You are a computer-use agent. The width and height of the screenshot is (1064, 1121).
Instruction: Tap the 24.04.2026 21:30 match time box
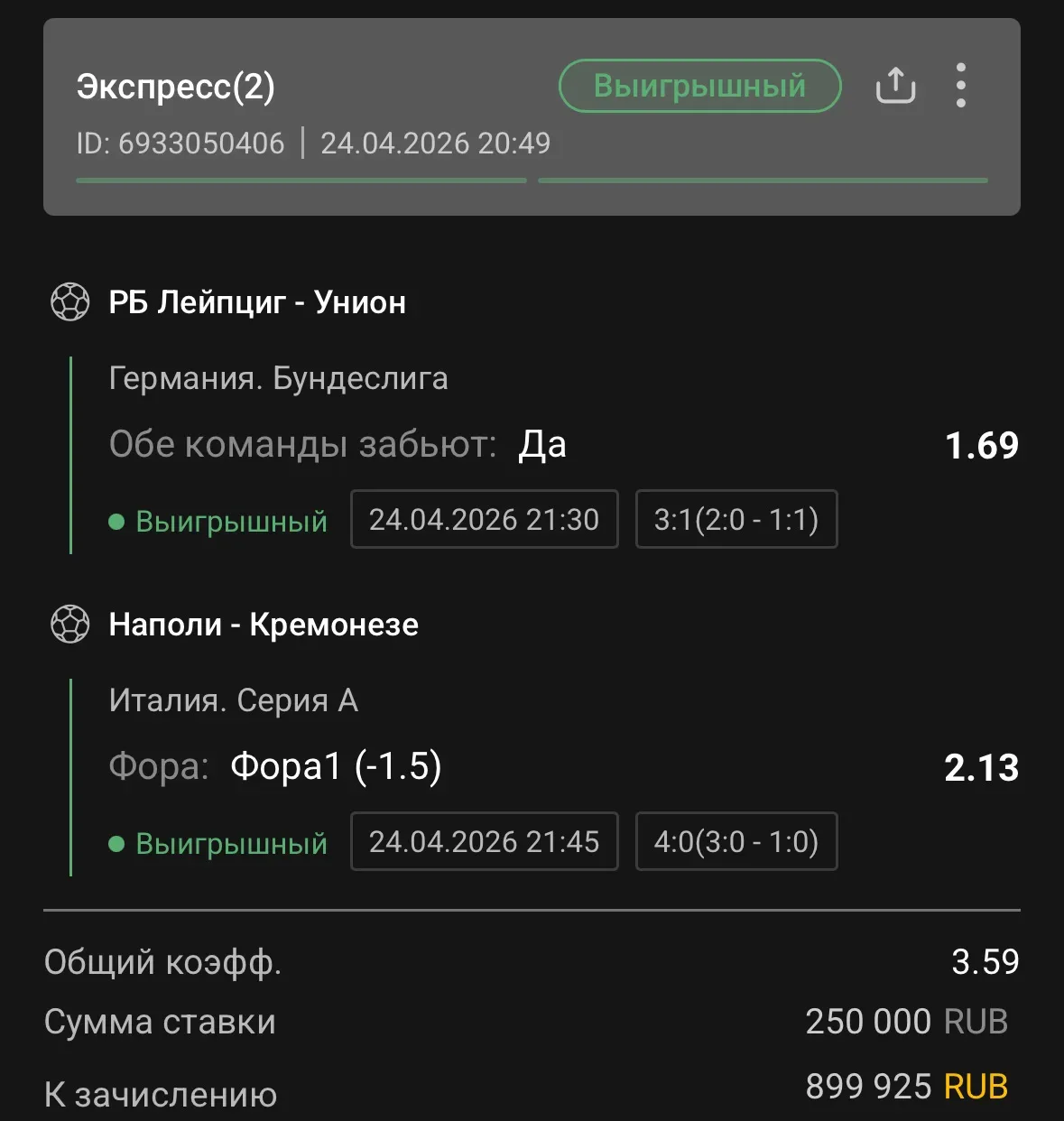point(484,519)
